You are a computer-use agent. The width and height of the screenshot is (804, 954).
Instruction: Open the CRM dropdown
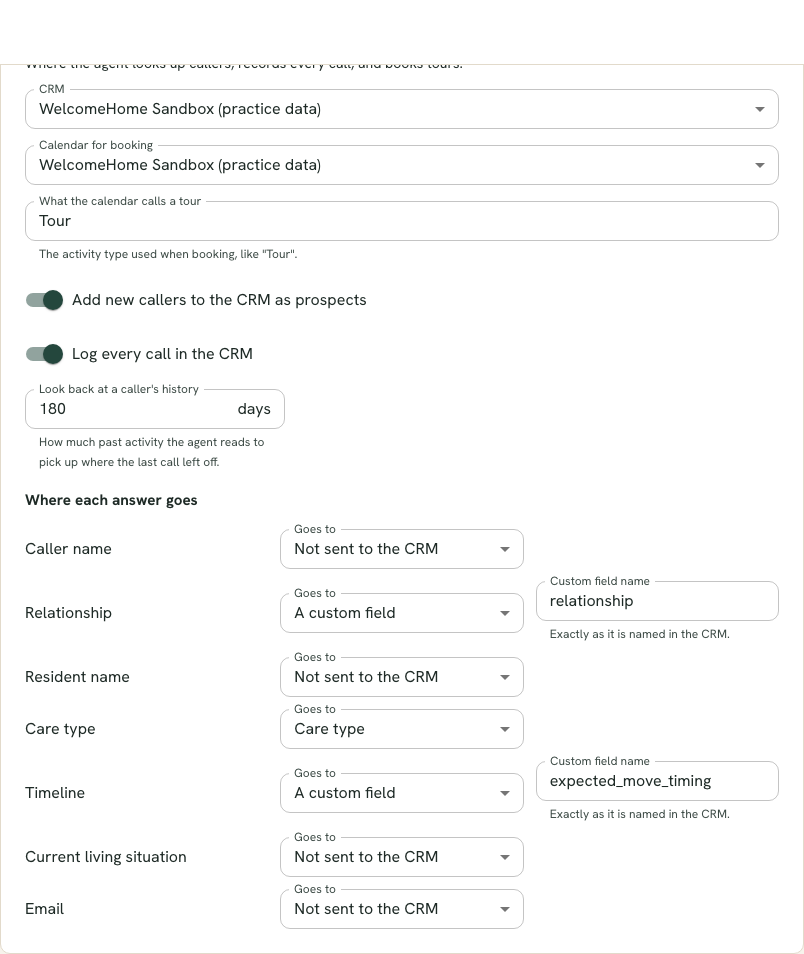coord(402,109)
